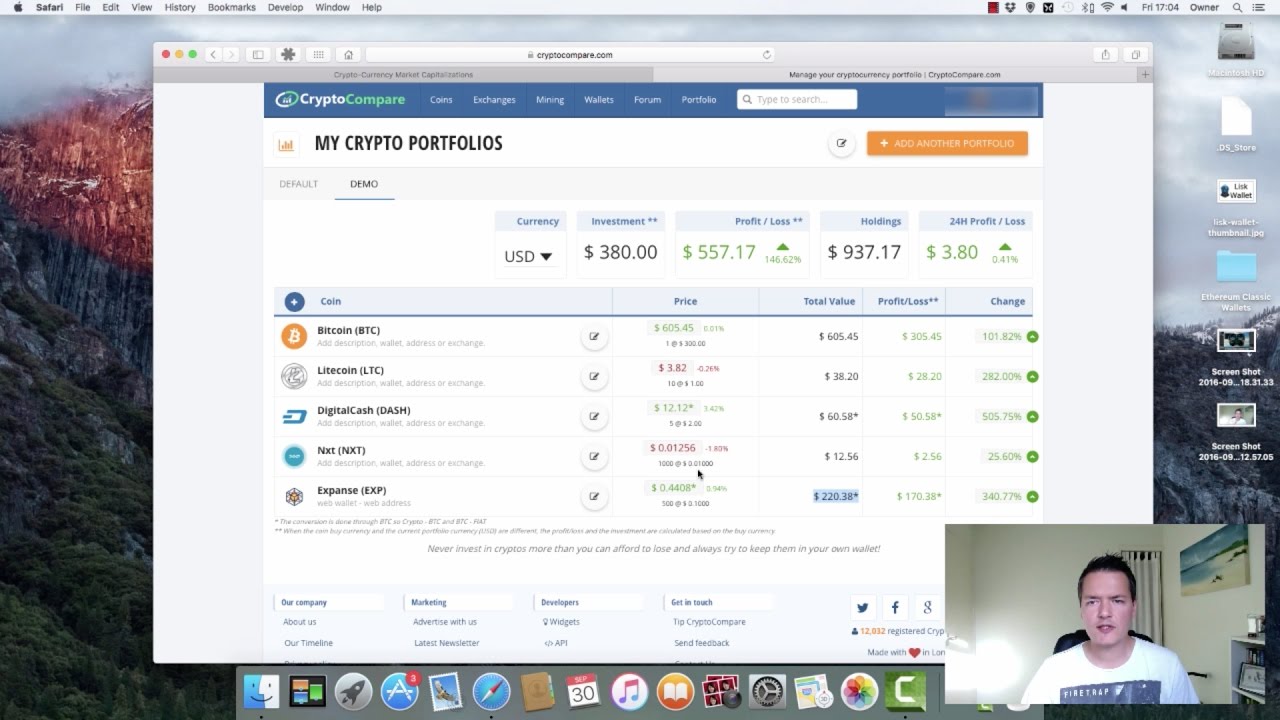Switch to Crypto-Currency Market Capitalizations tab
This screenshot has width=1280, height=720.
tap(403, 74)
